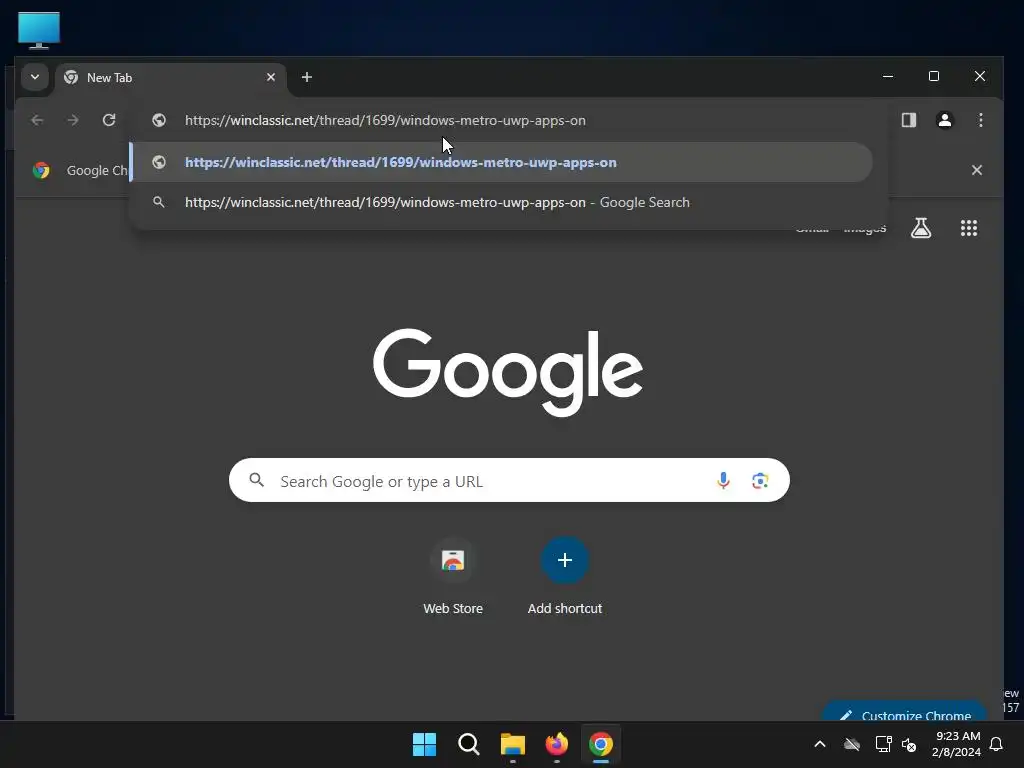
Task: Click the globe icon in address bar
Action: [159, 120]
